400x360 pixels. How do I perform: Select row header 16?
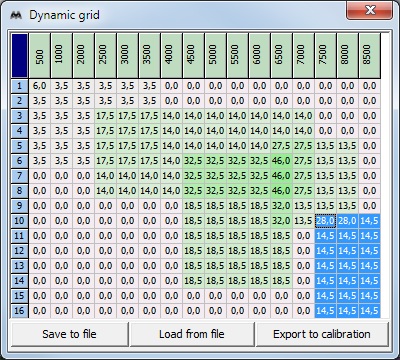[20, 311]
